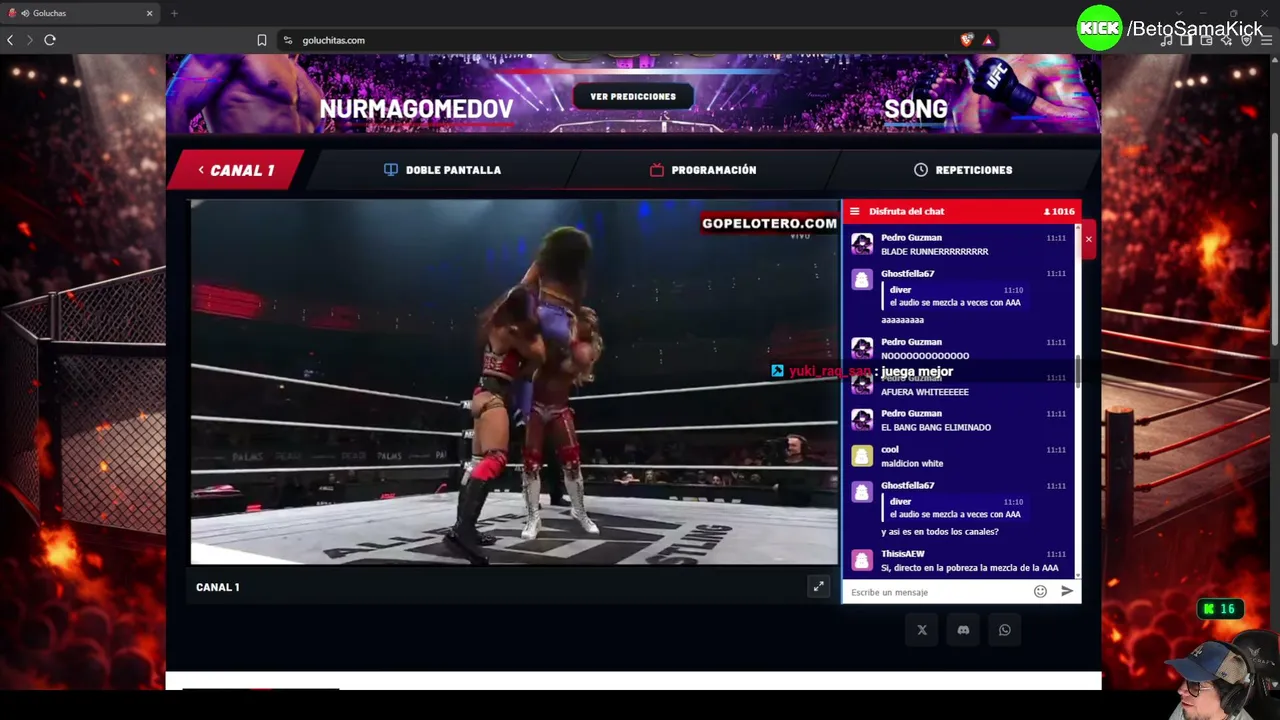Click ThisisAEW's avatar in the chat

click(x=862, y=560)
